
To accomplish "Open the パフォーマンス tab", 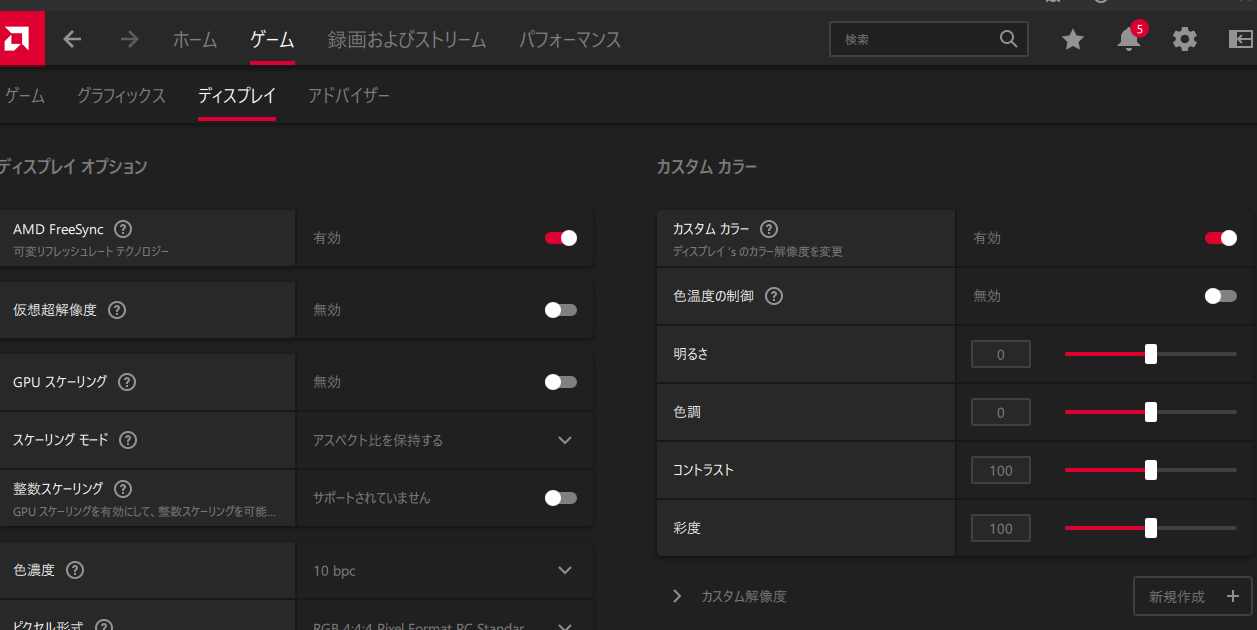I will point(570,40).
